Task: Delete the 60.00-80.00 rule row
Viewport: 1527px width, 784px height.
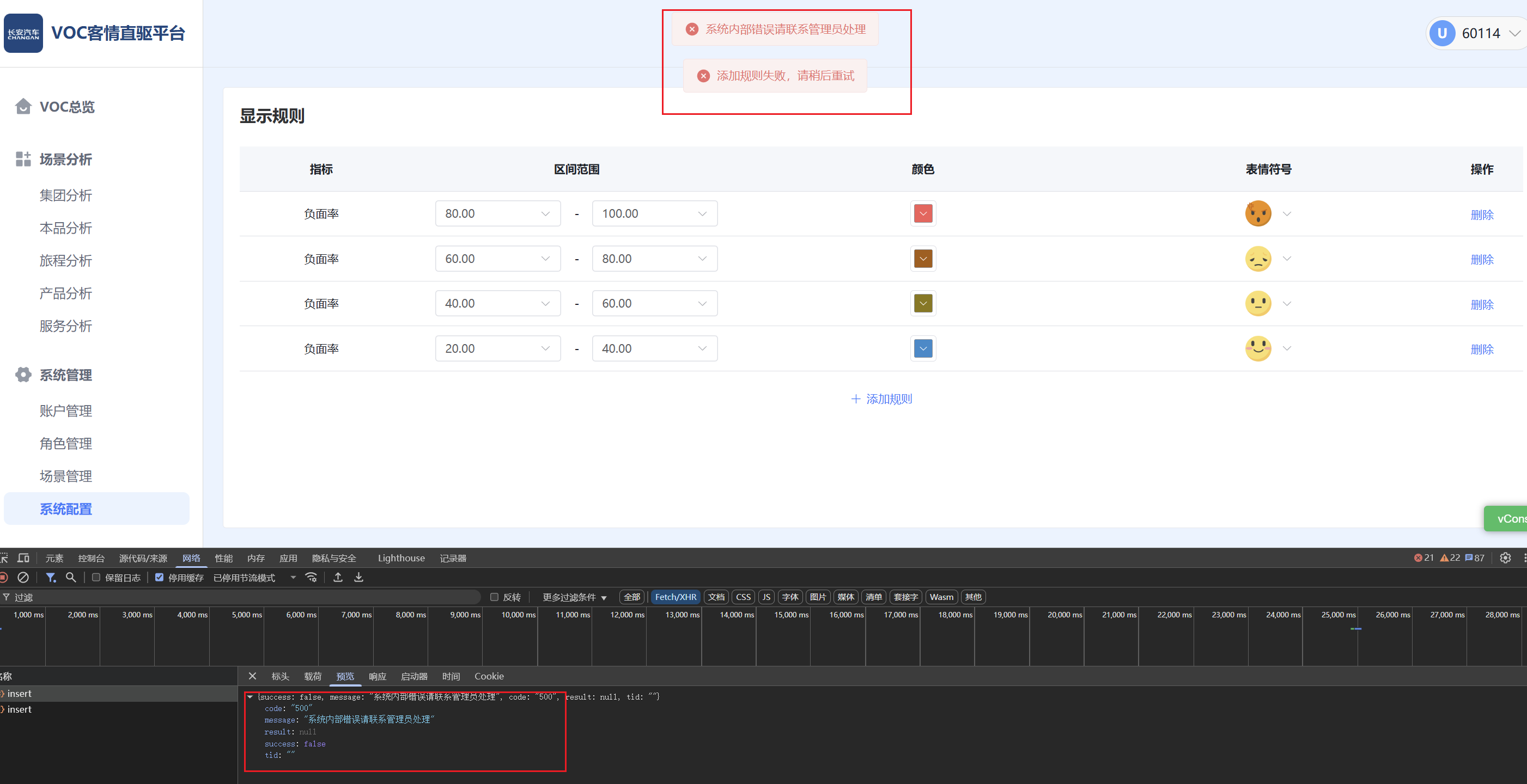Action: 1481,259
